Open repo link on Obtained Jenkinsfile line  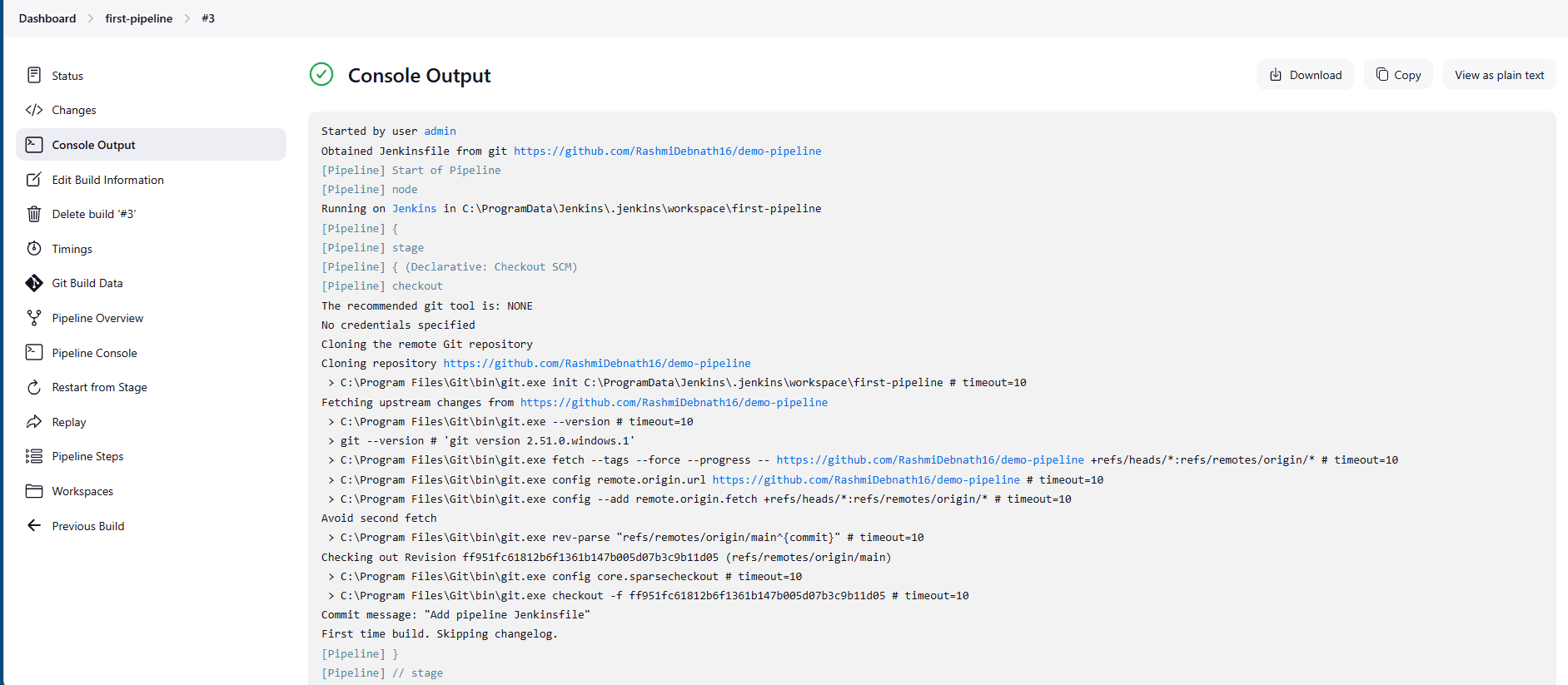667,151
